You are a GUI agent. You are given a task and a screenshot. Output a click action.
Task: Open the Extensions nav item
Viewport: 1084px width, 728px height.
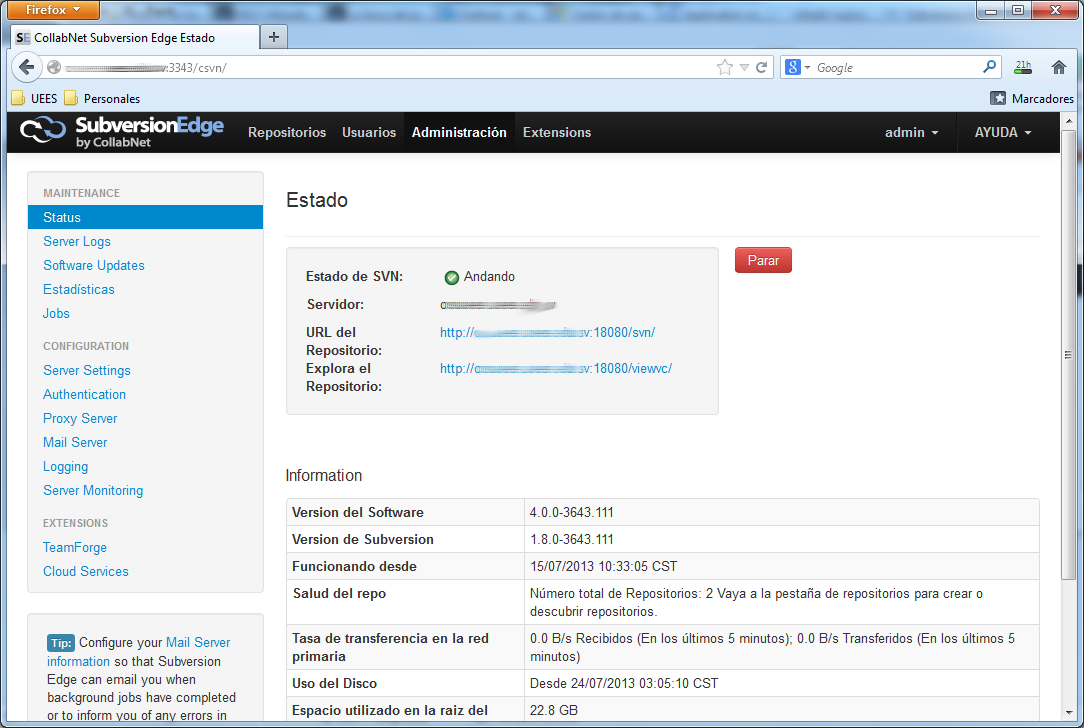(x=557, y=132)
